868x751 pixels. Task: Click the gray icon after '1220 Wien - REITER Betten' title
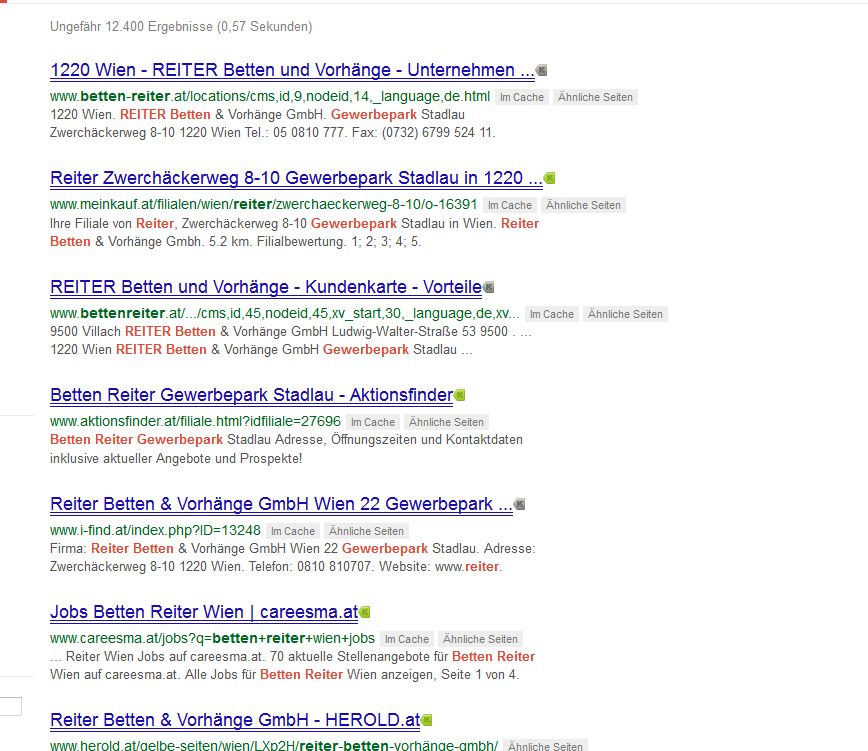(x=542, y=70)
